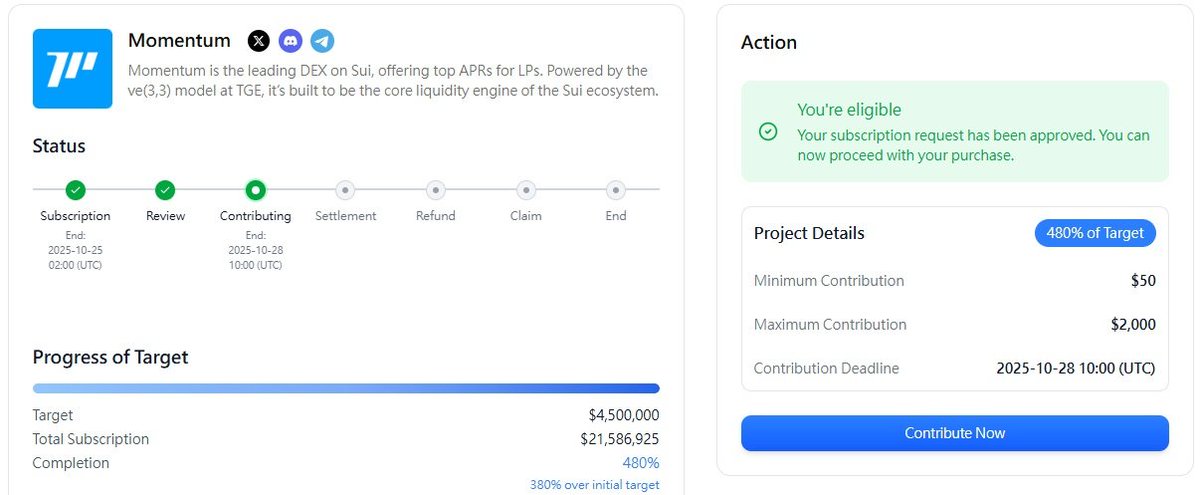This screenshot has height=495, width=1200.
Task: Select the Review status step marker
Action: (x=166, y=190)
